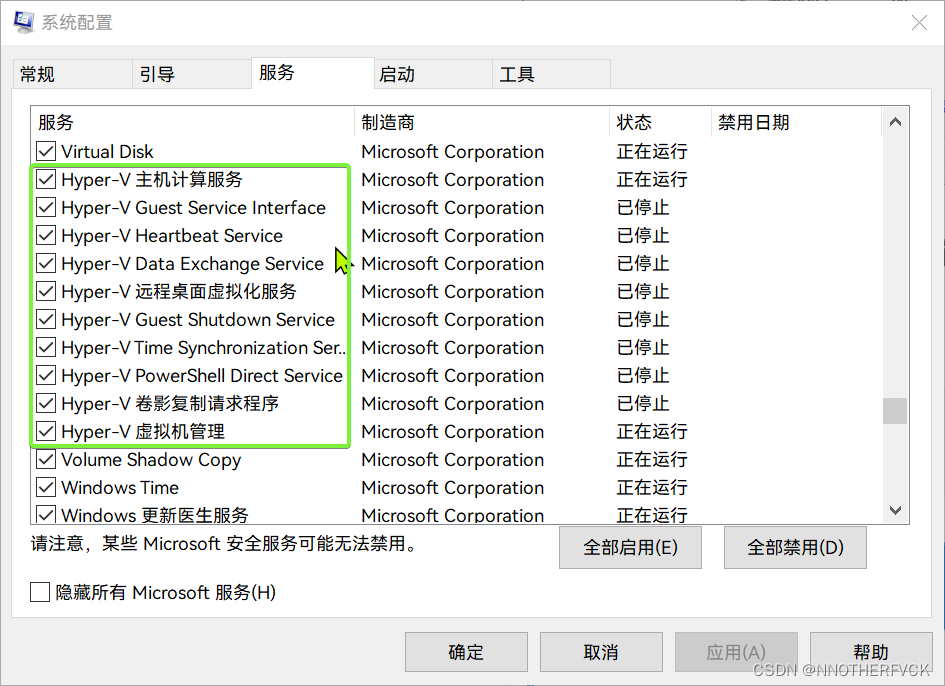The image size is (945, 686).
Task: Uncheck the Virtual Disk service
Action: 46,151
